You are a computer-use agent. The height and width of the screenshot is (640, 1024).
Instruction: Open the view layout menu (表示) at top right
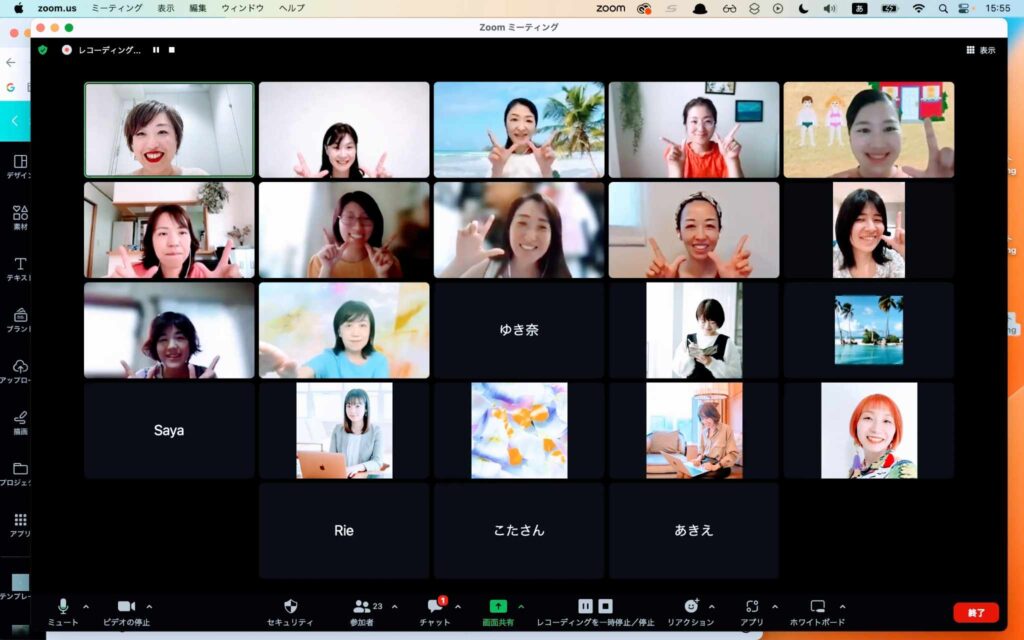tap(980, 50)
